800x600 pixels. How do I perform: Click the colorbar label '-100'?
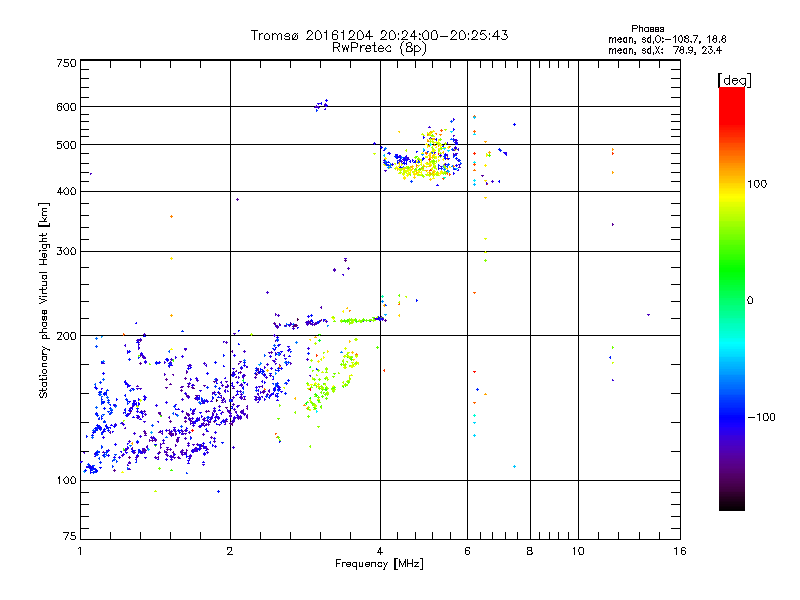[762, 417]
